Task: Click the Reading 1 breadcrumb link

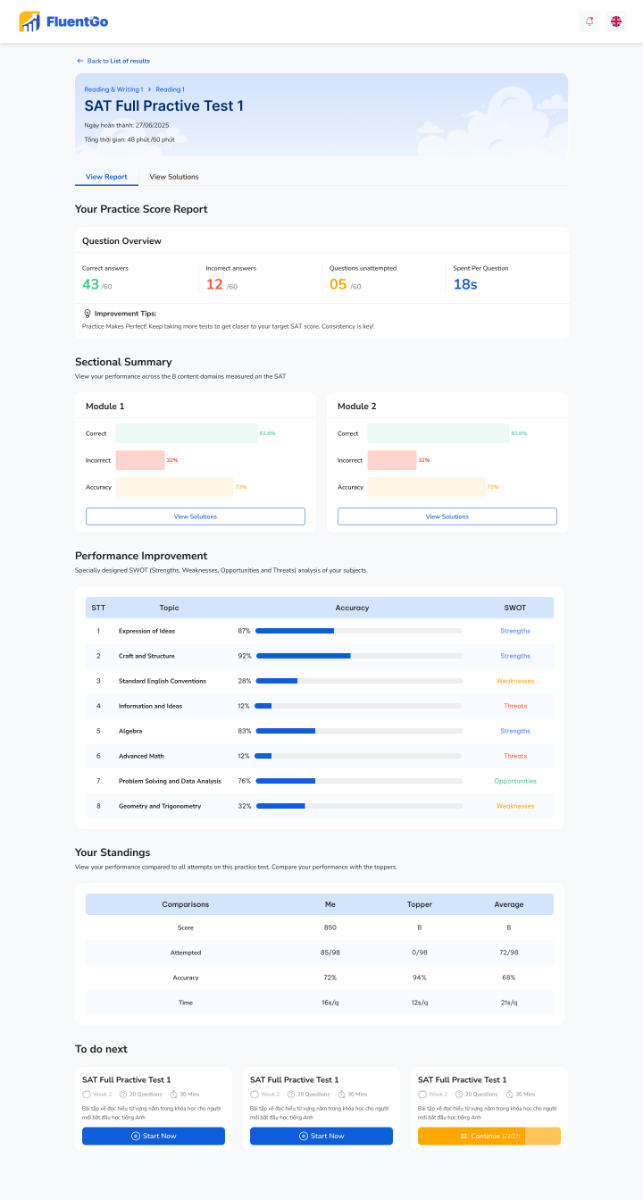Action: click(169, 90)
